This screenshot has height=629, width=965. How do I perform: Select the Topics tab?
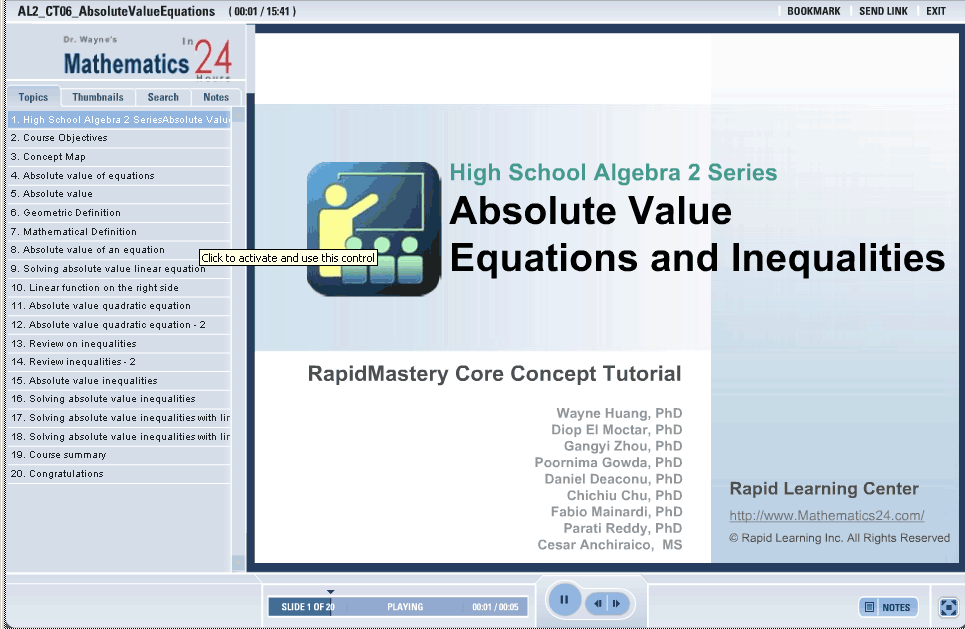pyautogui.click(x=33, y=97)
